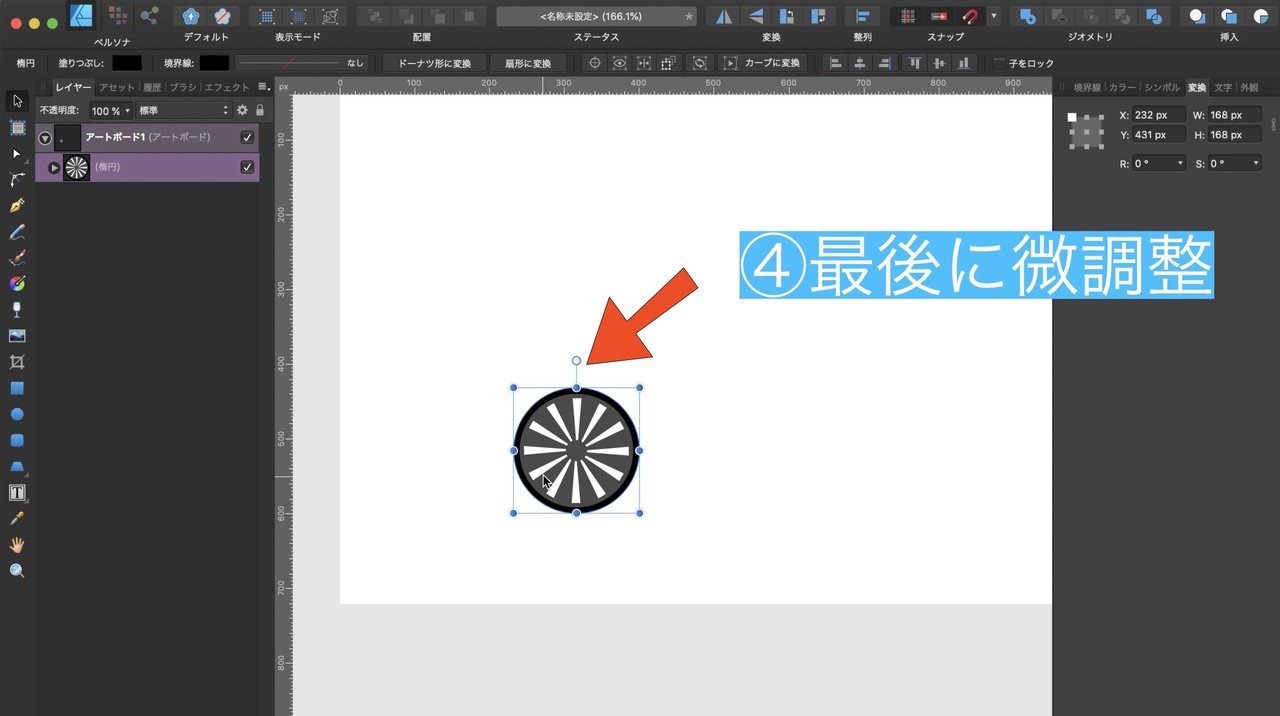Image resolution: width=1280 pixels, height=716 pixels.
Task: Toggle the 子をロック checkbox
Action: (x=999, y=63)
